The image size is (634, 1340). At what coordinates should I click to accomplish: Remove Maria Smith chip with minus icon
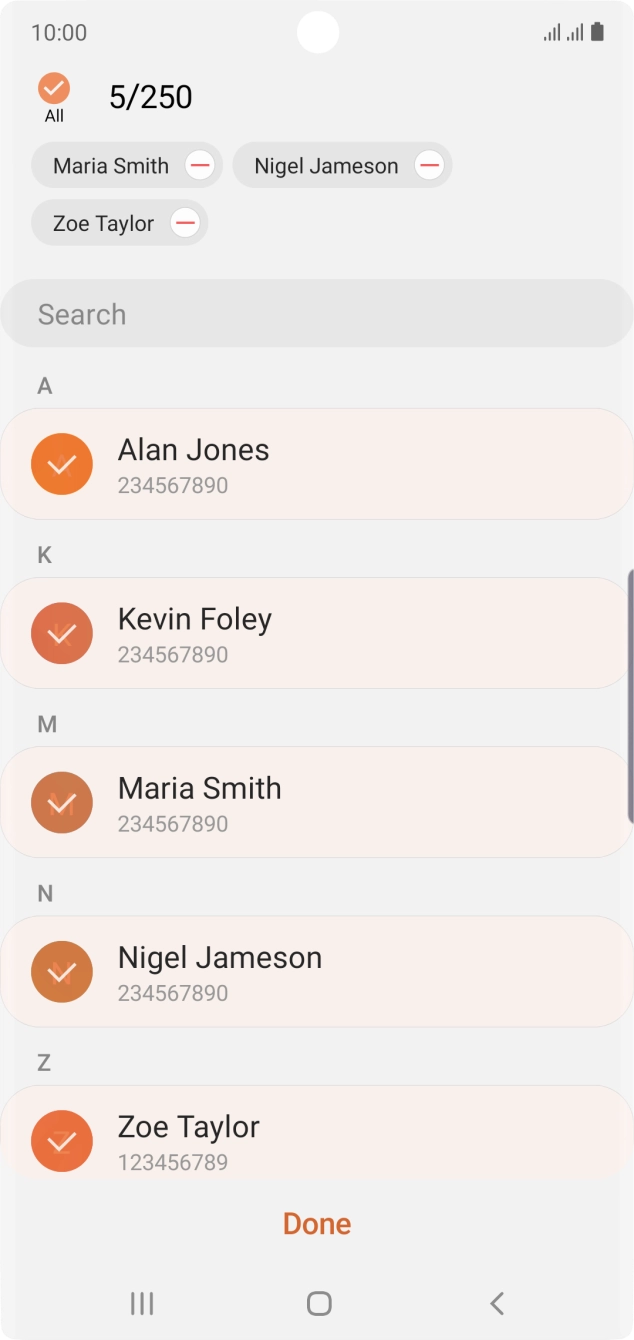pos(200,166)
